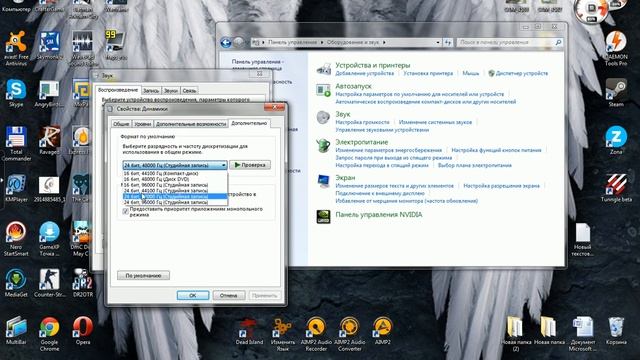Choose 24 бит, 96000 Гц option

[175, 202]
